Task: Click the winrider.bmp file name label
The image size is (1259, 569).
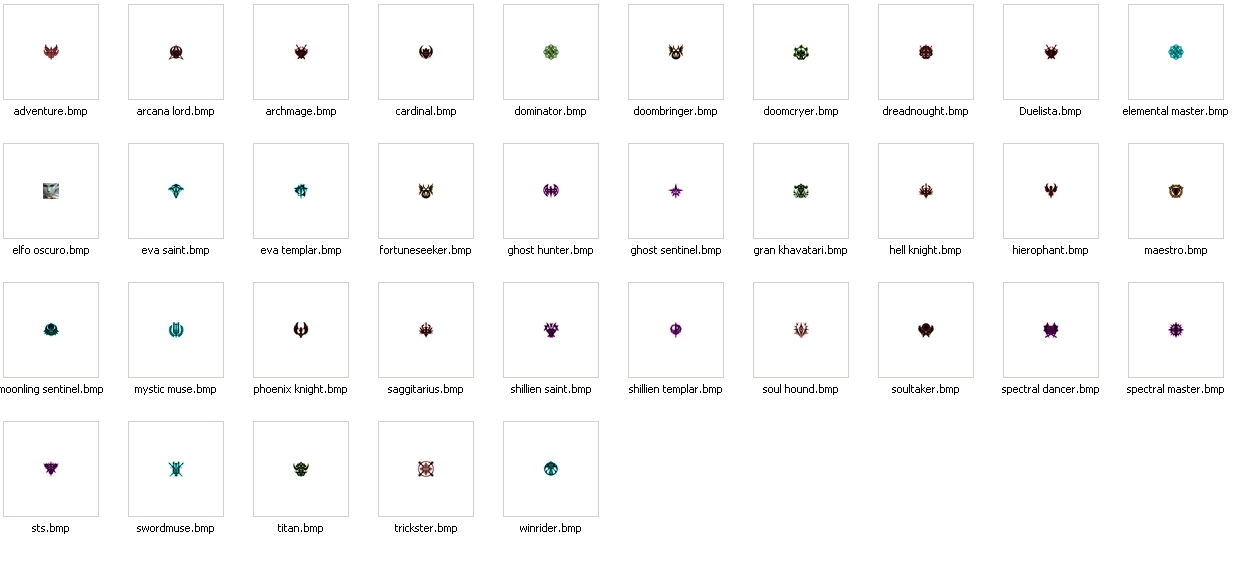Action: click(x=551, y=528)
